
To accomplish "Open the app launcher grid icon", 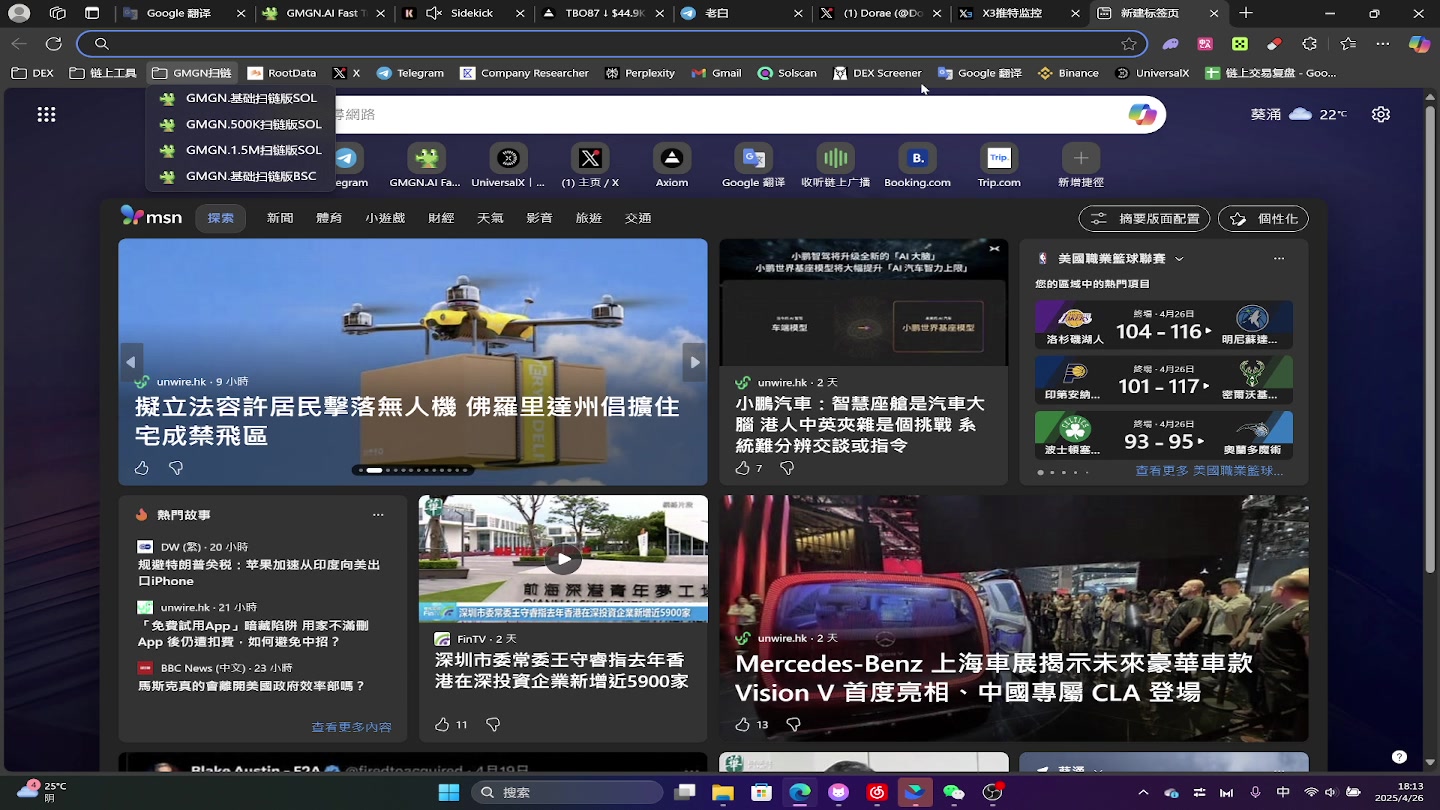I will [46, 114].
